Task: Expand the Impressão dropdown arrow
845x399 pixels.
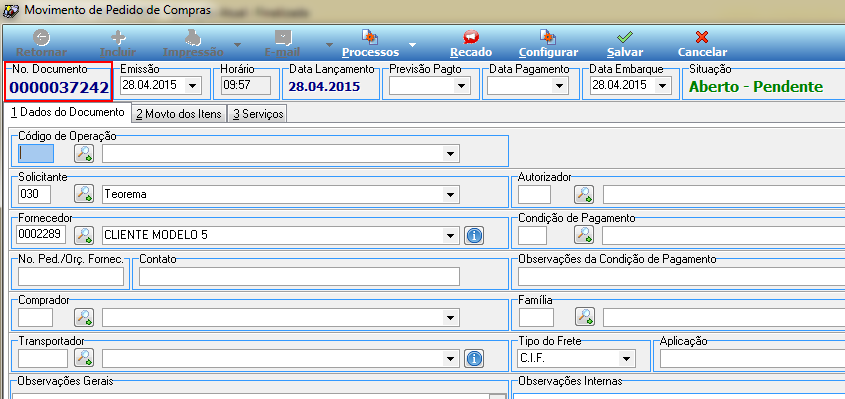Action: pyautogui.click(x=237, y=45)
